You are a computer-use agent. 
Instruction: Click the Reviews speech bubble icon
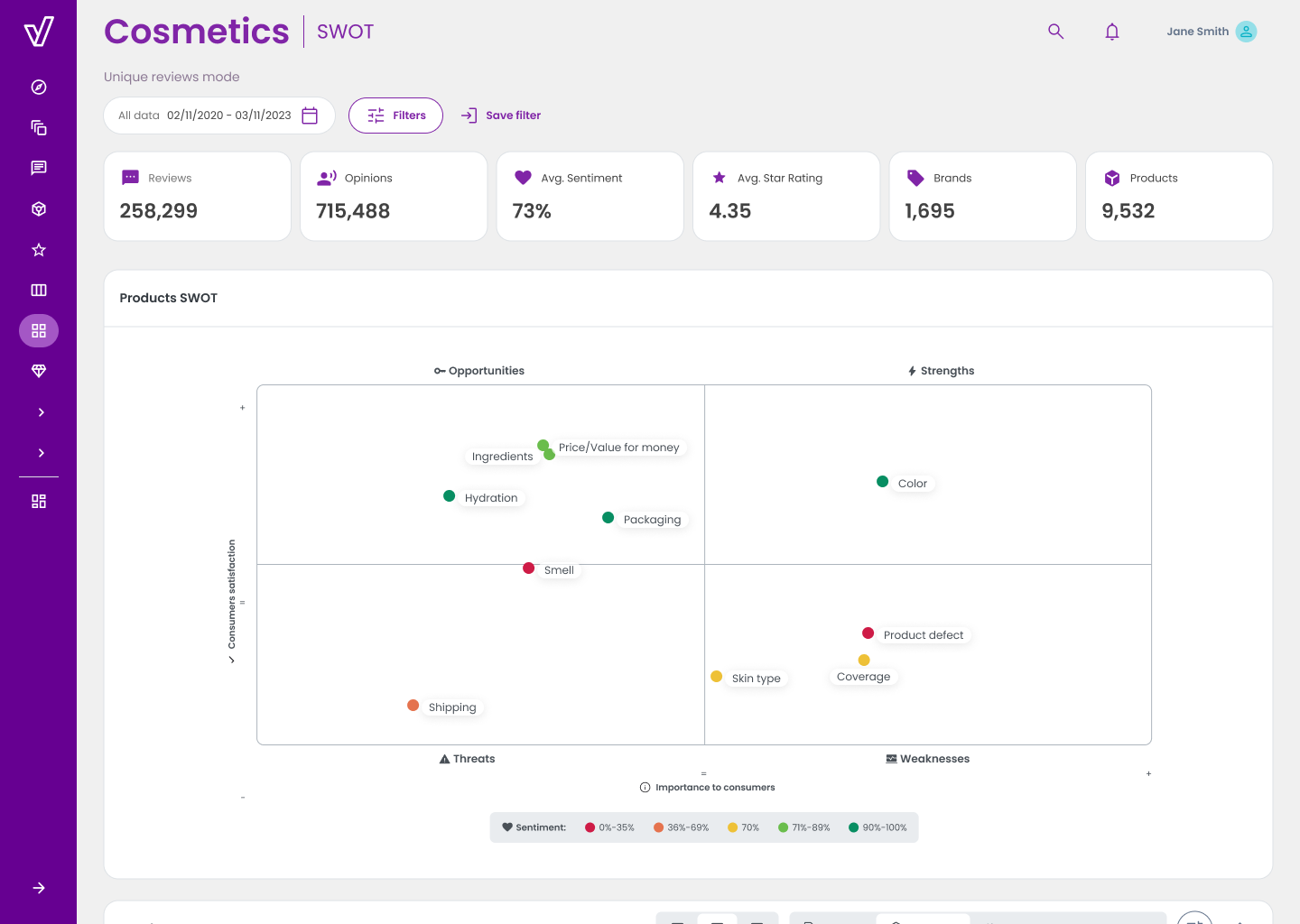click(131, 178)
